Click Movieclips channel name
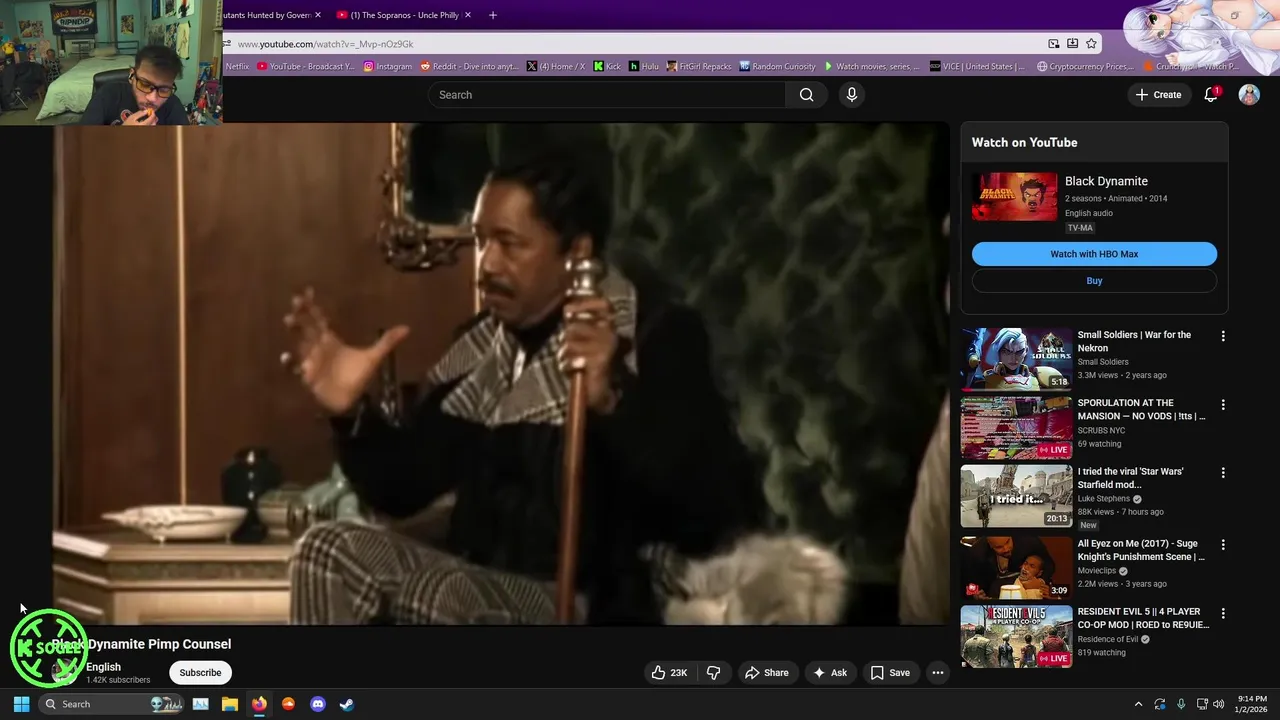 tap(1097, 571)
